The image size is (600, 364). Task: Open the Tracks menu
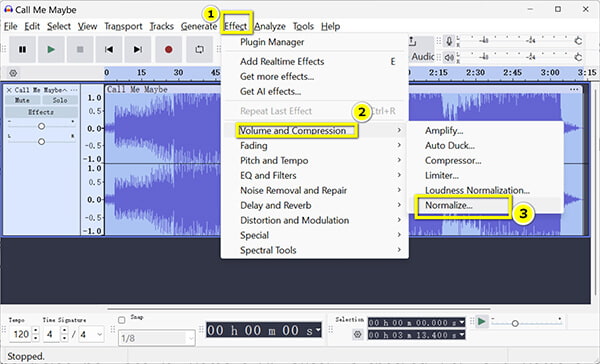point(161,26)
